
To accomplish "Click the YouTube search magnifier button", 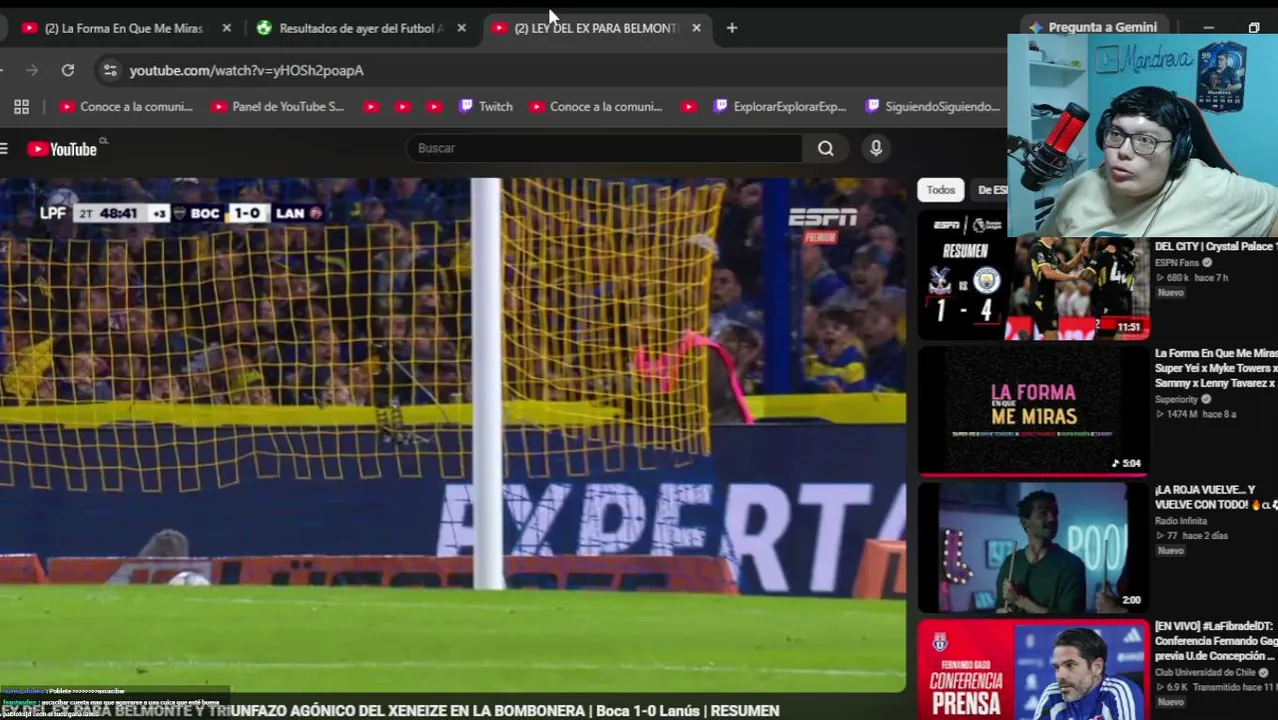I will [825, 148].
